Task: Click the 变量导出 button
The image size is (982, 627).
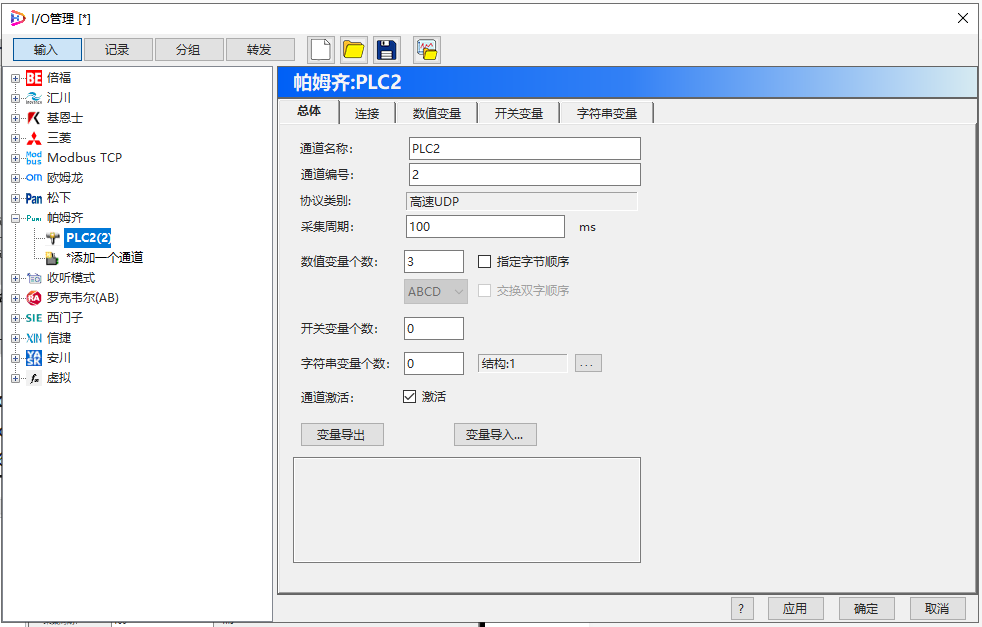Action: coord(342,434)
